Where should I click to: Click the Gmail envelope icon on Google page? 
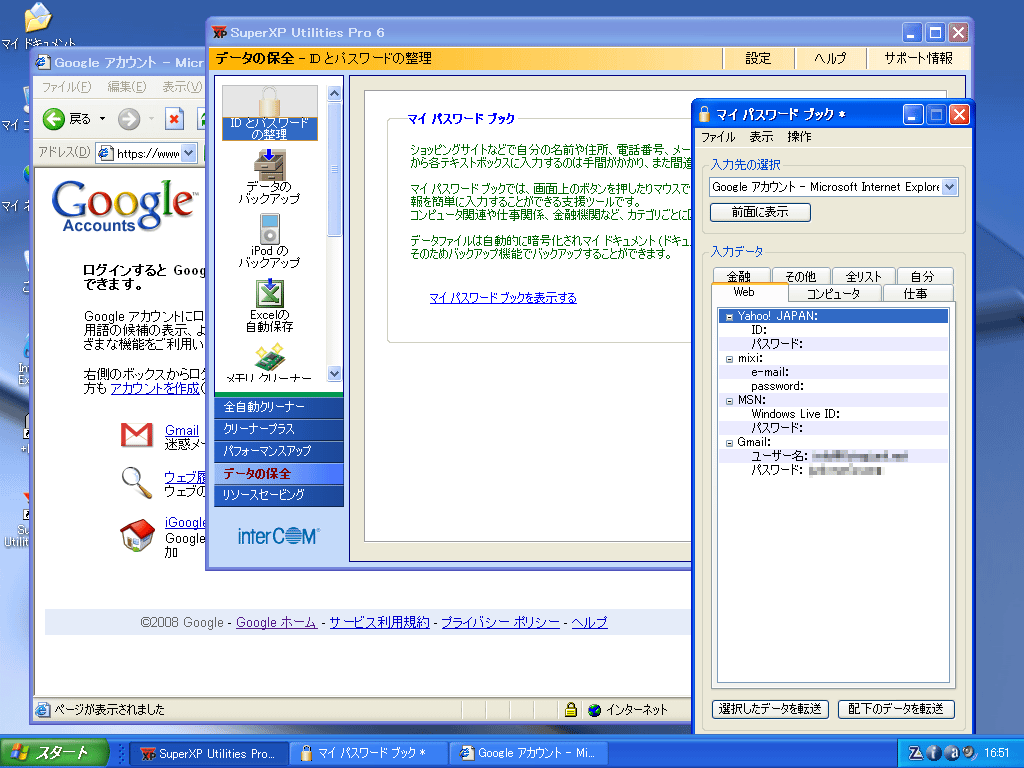point(136,434)
